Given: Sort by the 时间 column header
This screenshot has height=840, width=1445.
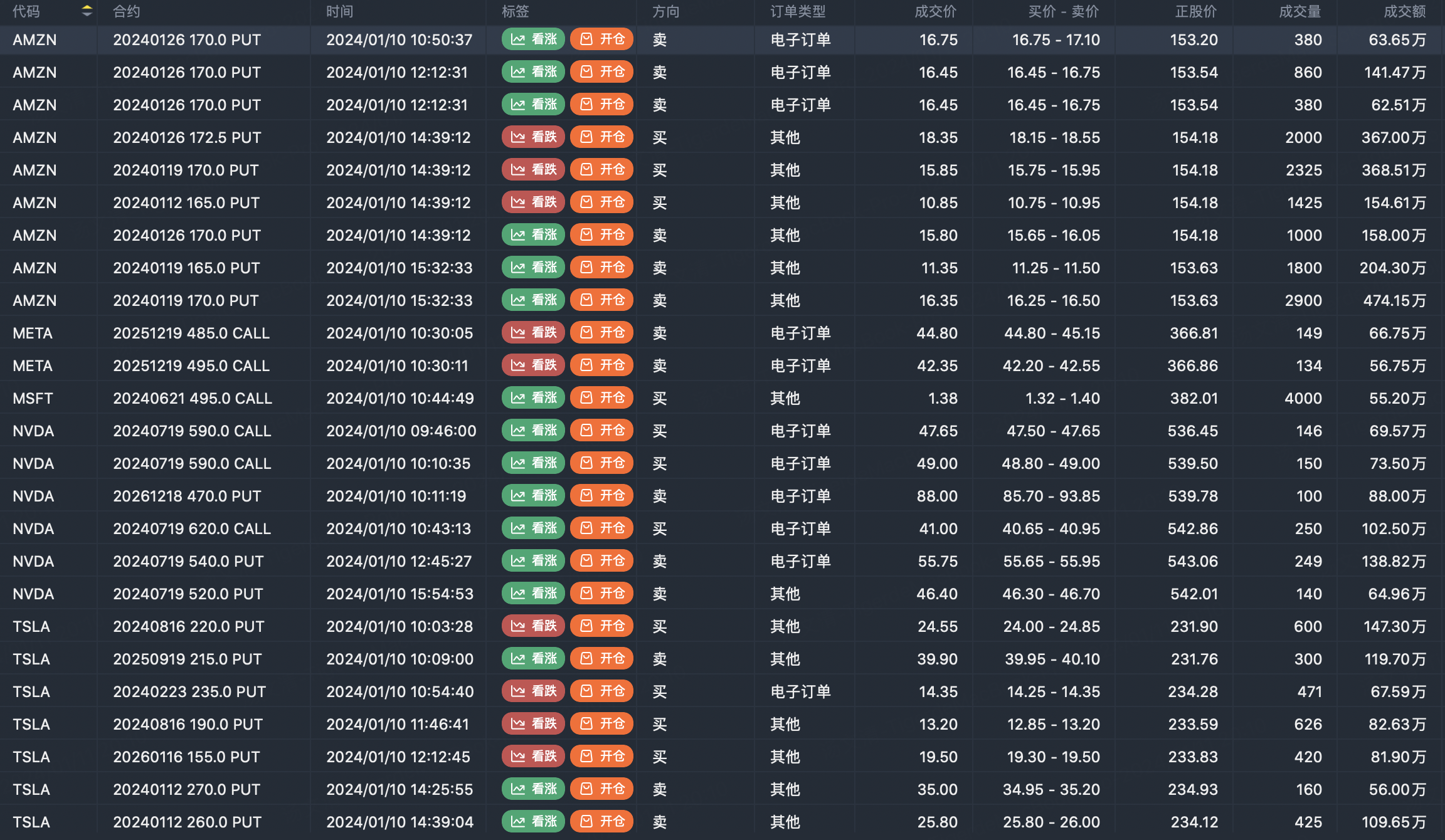Looking at the screenshot, I should click(339, 11).
